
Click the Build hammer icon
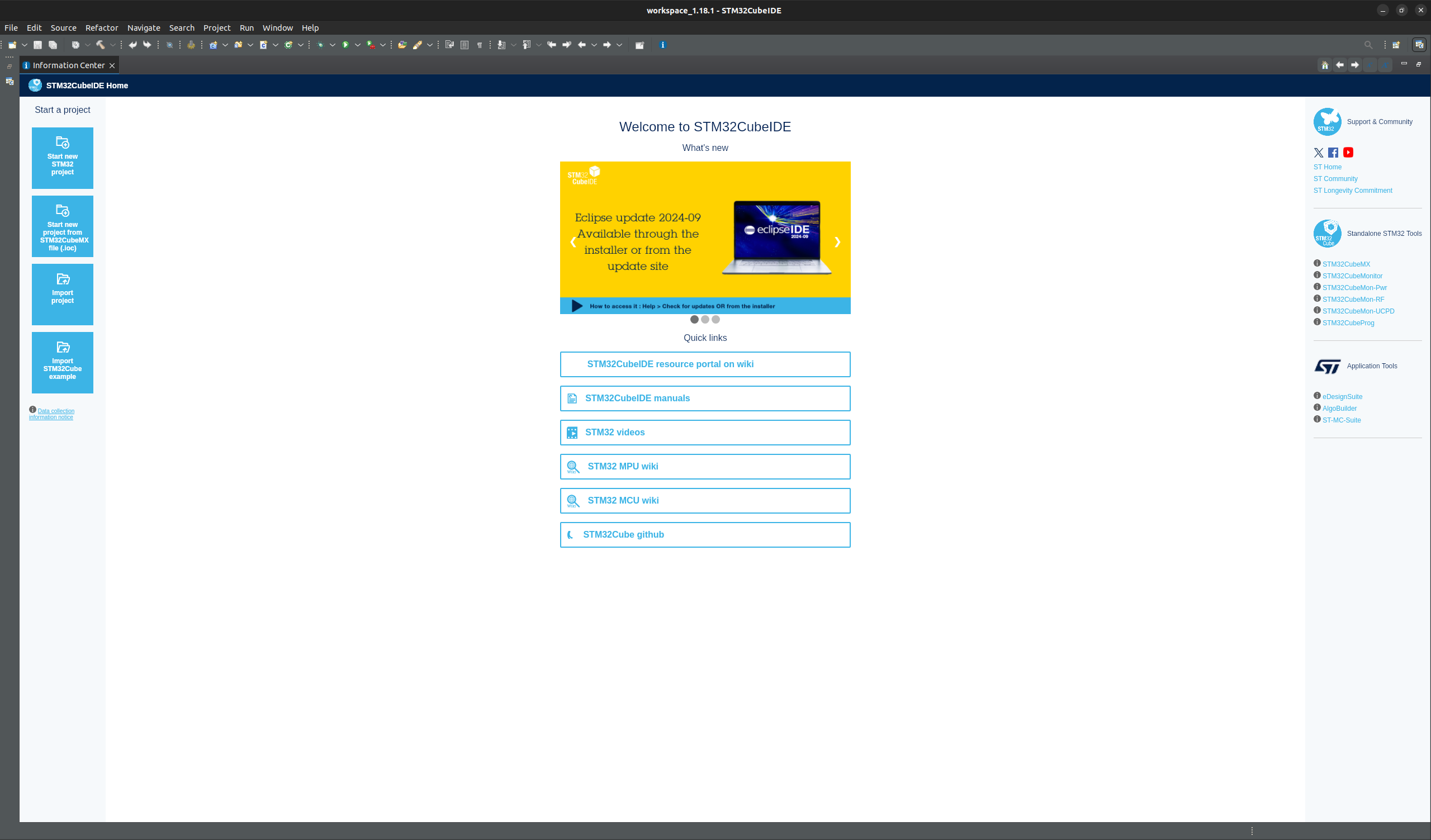(x=101, y=45)
